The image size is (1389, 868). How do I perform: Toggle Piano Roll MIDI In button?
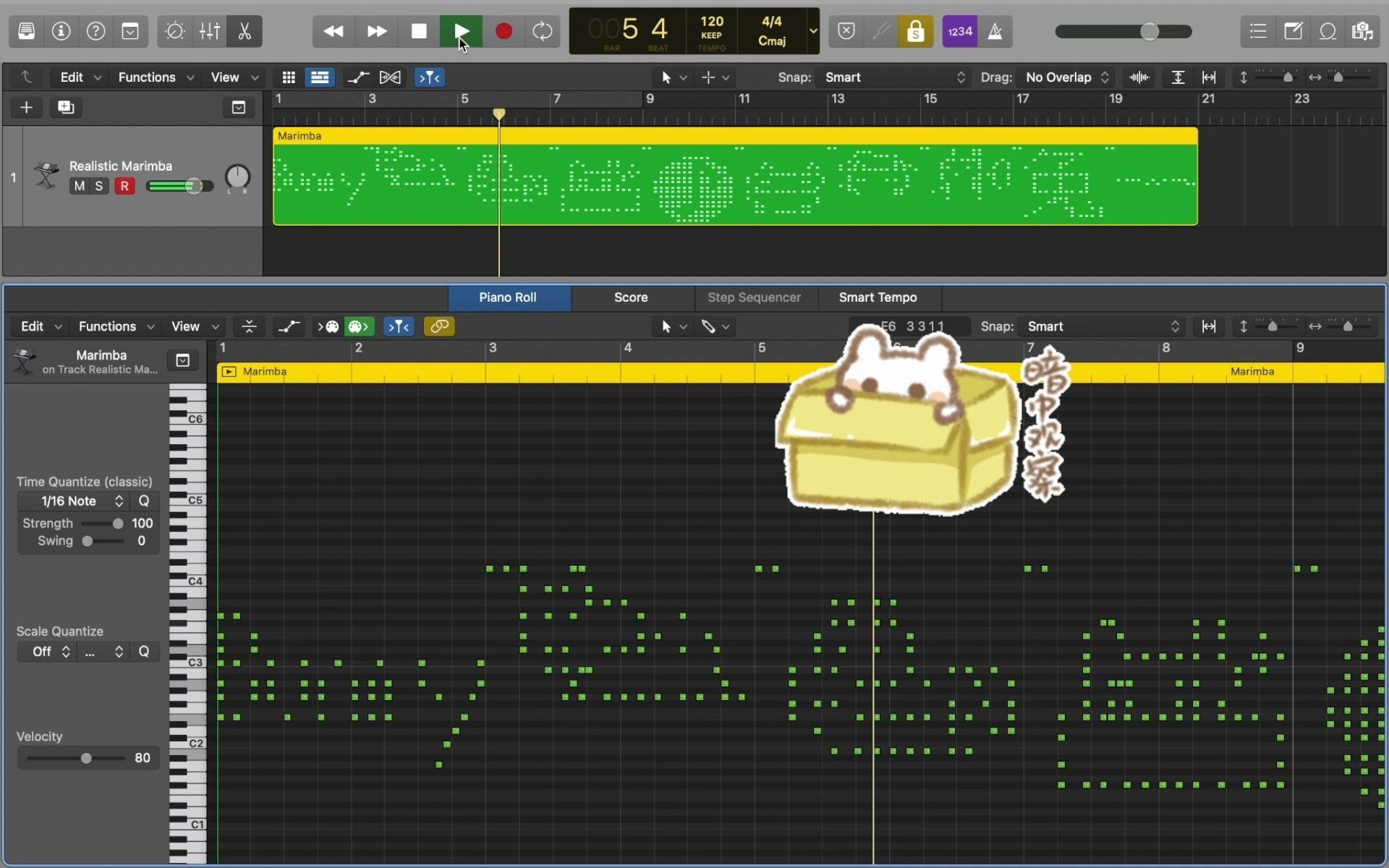(x=328, y=326)
